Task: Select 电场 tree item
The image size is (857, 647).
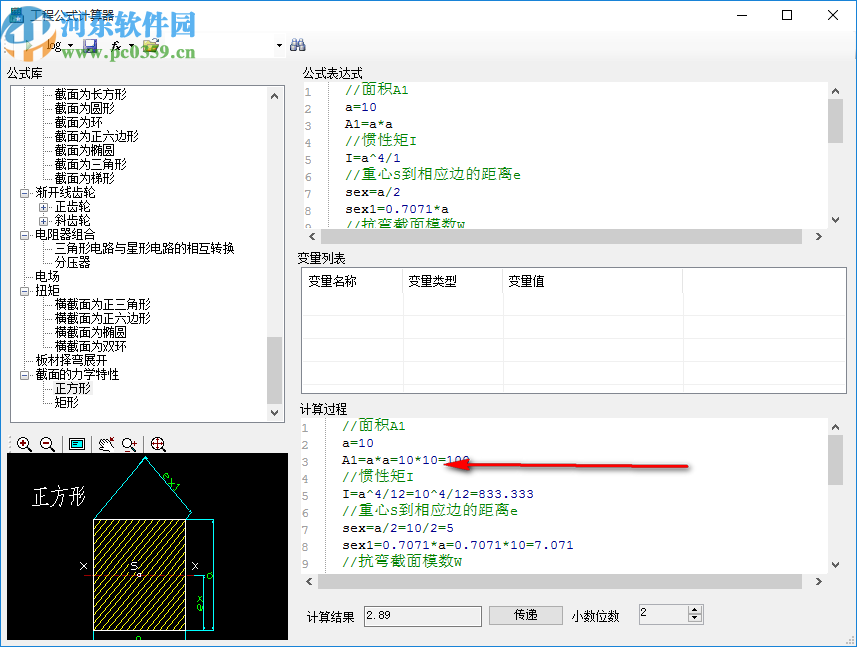Action: (x=48, y=277)
